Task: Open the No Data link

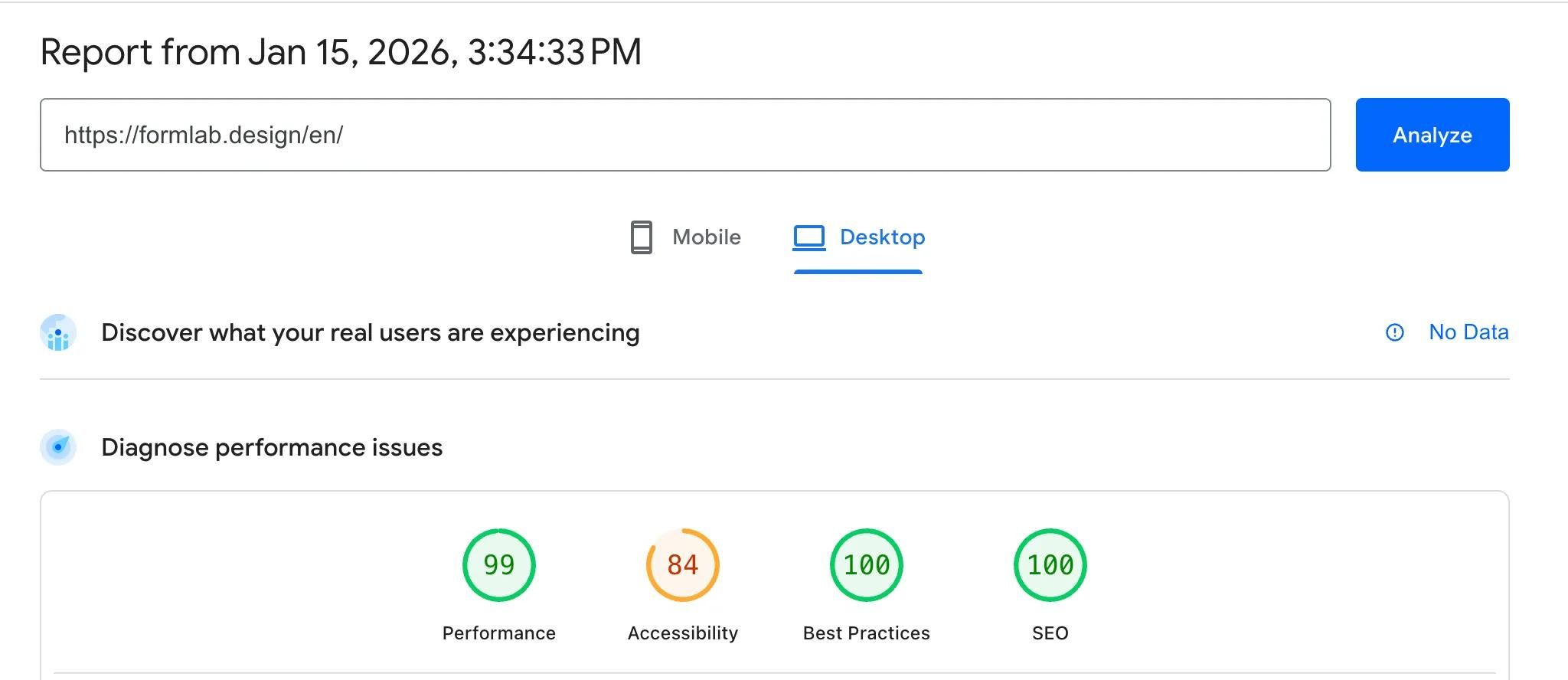Action: tap(1468, 332)
